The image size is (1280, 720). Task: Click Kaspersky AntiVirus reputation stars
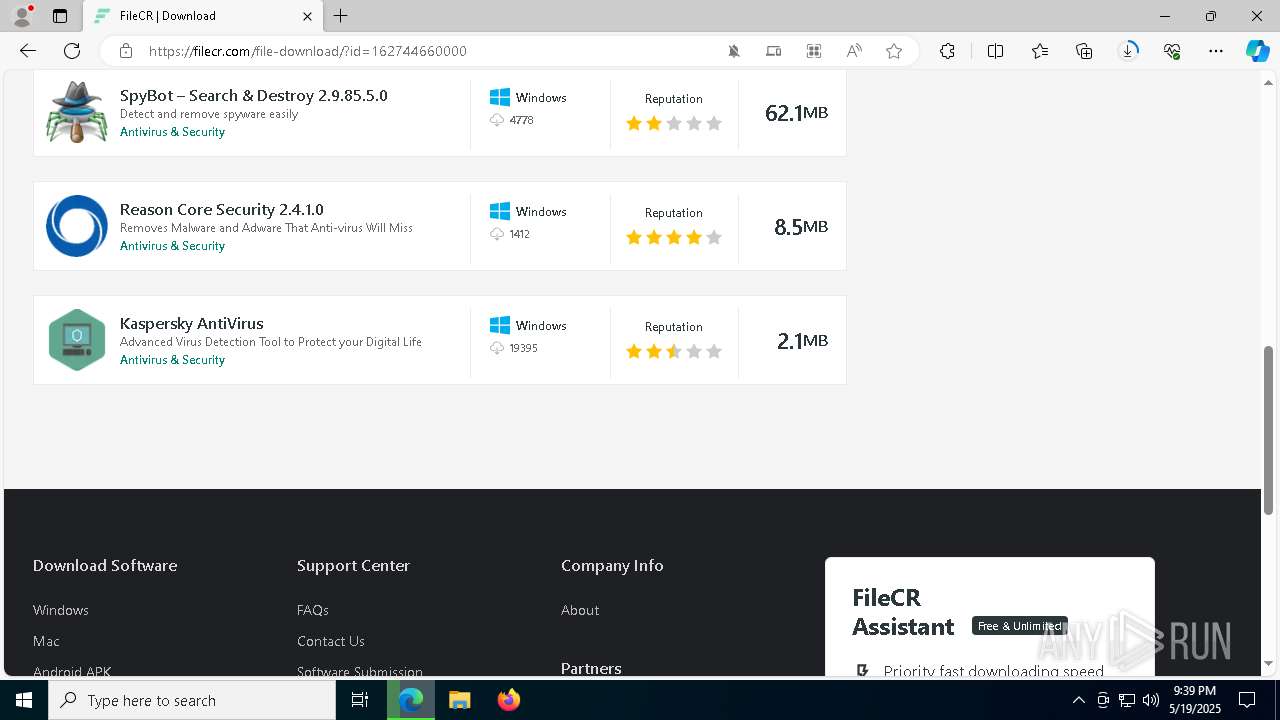(674, 351)
